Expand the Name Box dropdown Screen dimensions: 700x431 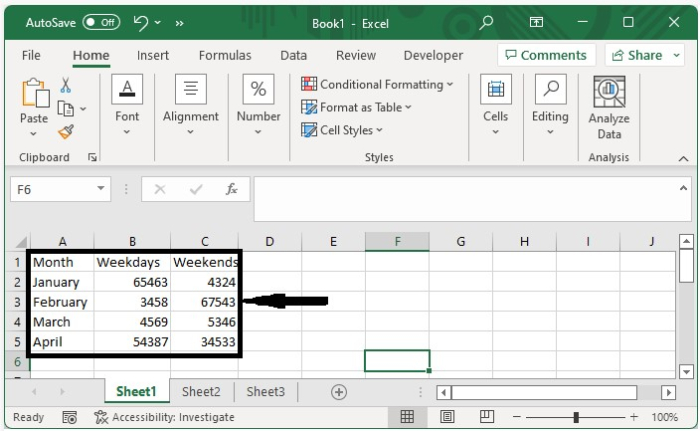tap(101, 189)
